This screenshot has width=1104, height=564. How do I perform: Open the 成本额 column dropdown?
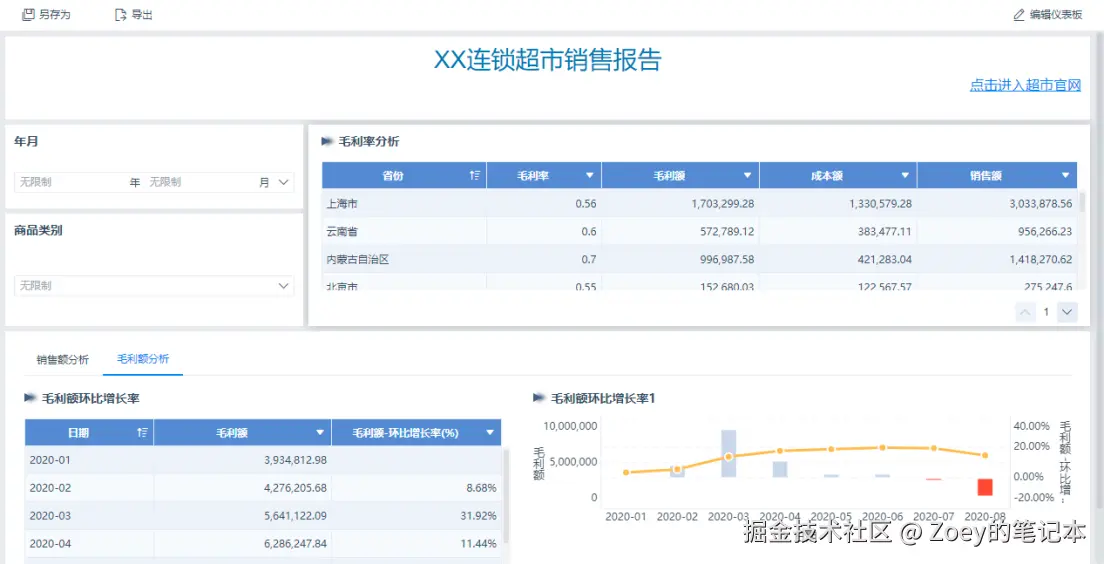pos(905,176)
